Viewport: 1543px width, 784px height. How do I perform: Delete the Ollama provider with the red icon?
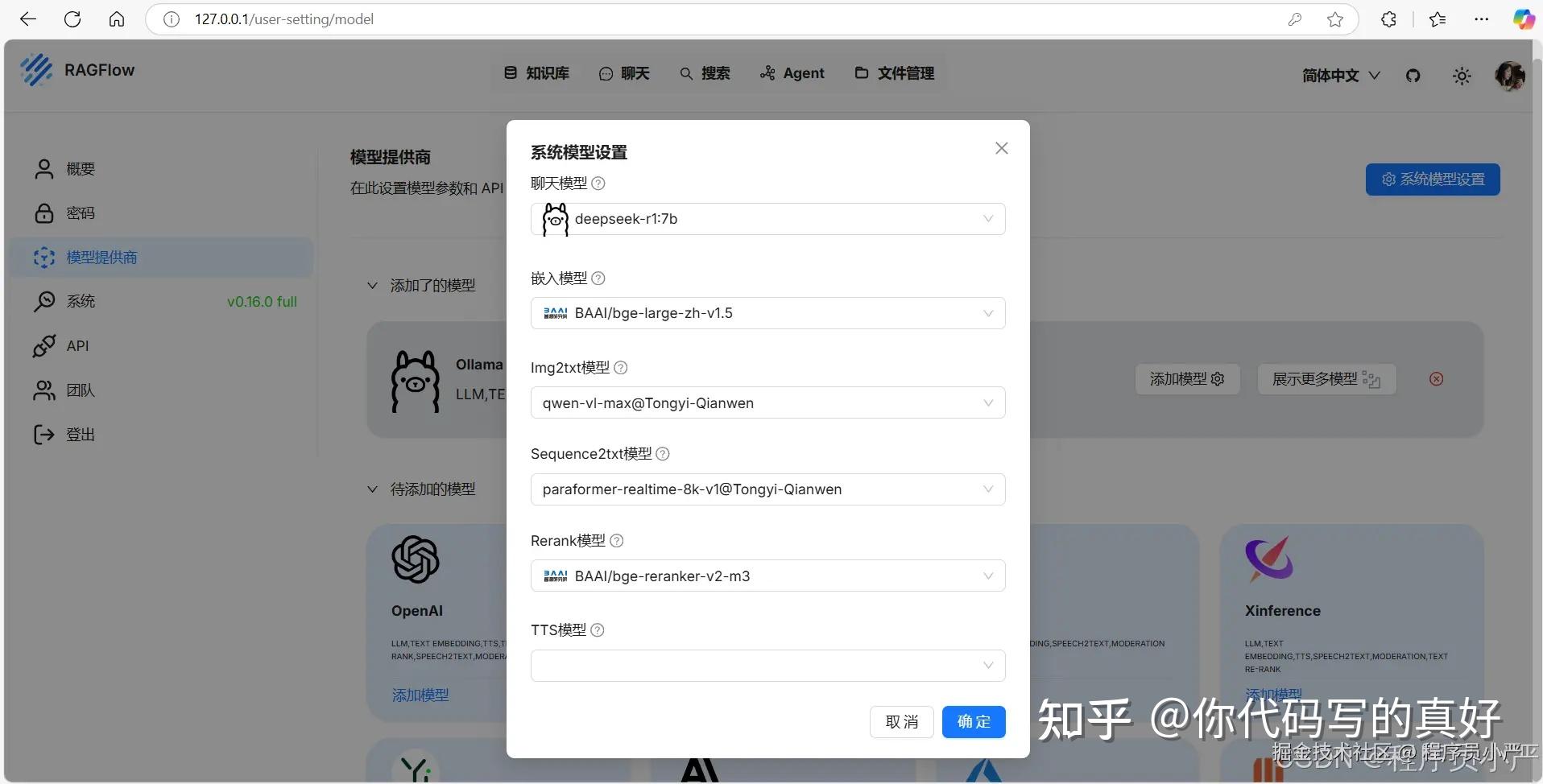click(x=1437, y=379)
